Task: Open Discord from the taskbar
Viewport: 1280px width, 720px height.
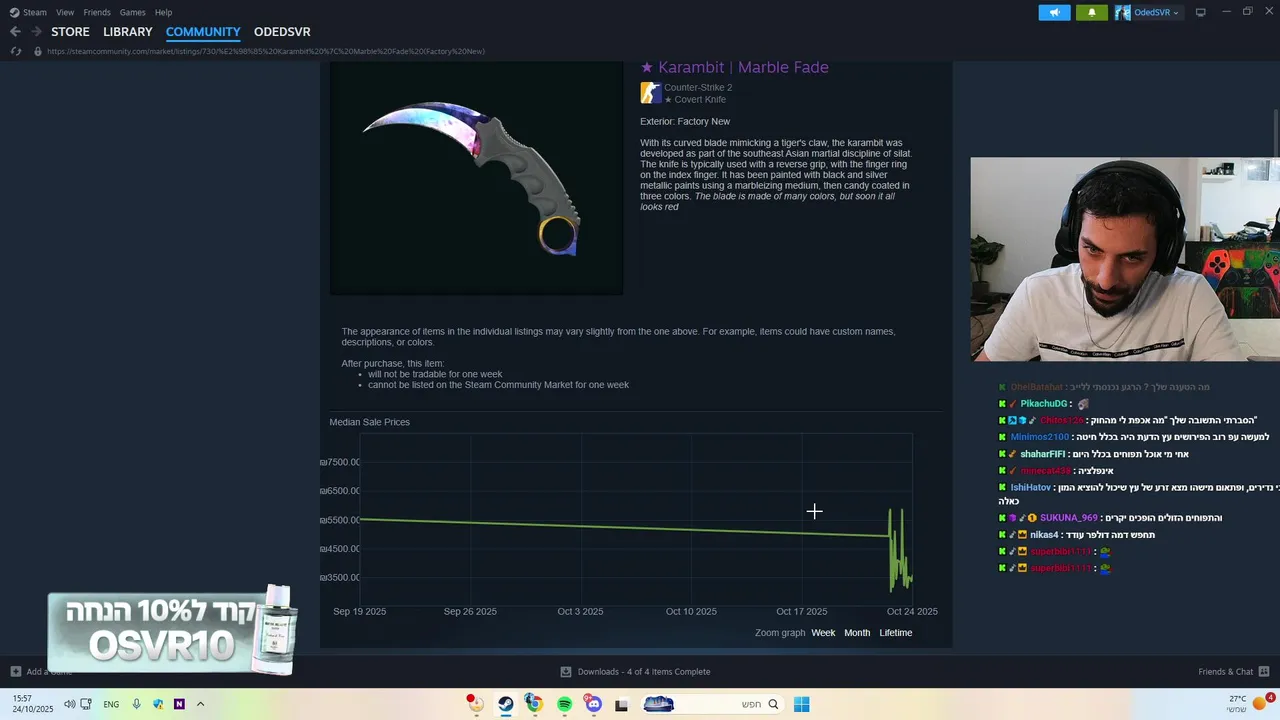Action: tap(593, 704)
